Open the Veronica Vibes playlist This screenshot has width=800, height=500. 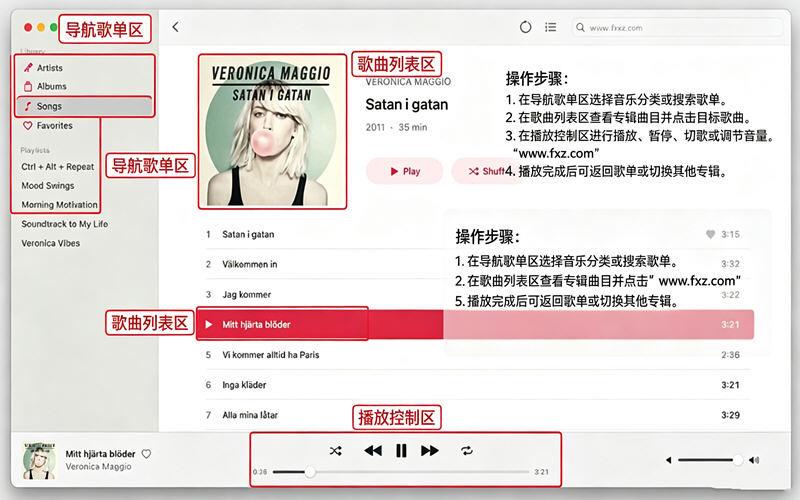pyautogui.click(x=51, y=243)
